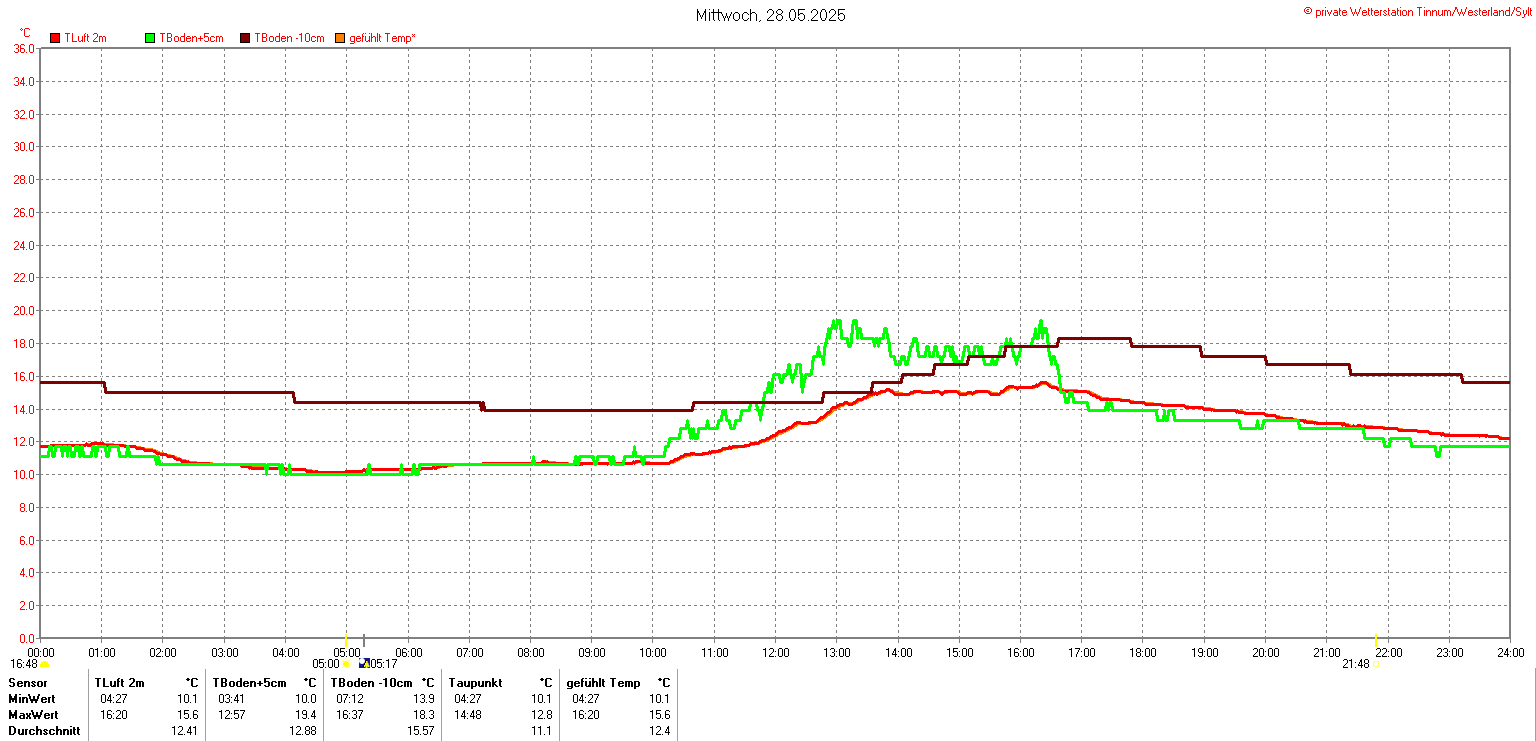Click the 'Taupunkt' column header in table

(473, 683)
